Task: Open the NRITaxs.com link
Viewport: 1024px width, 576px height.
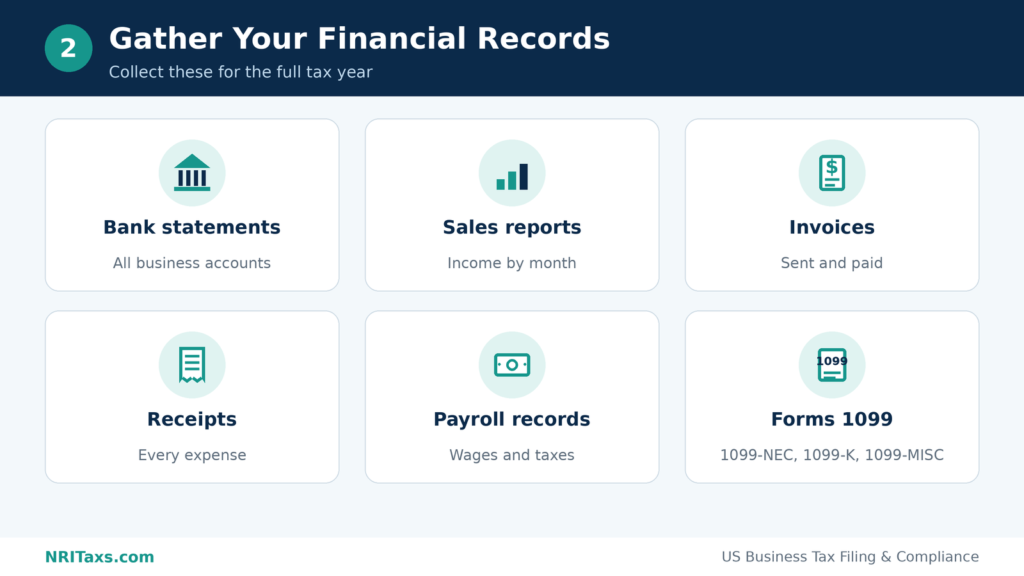Action: [x=99, y=557]
